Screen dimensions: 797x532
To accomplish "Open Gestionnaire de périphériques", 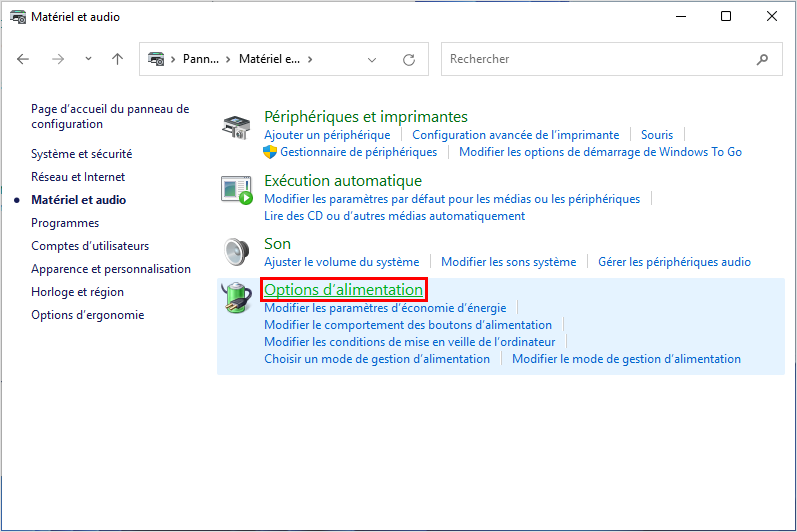I will click(x=358, y=152).
